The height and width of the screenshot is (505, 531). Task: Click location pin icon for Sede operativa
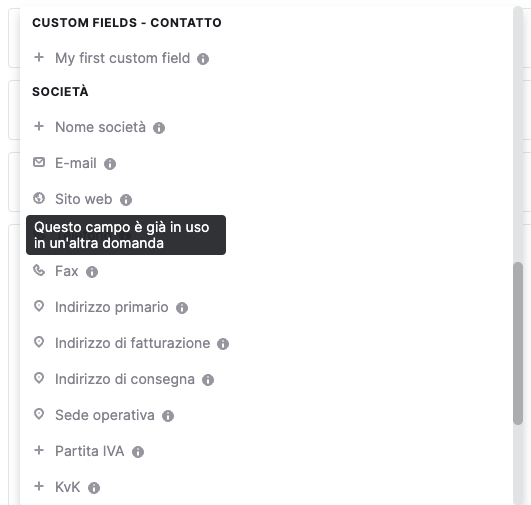[x=39, y=414]
